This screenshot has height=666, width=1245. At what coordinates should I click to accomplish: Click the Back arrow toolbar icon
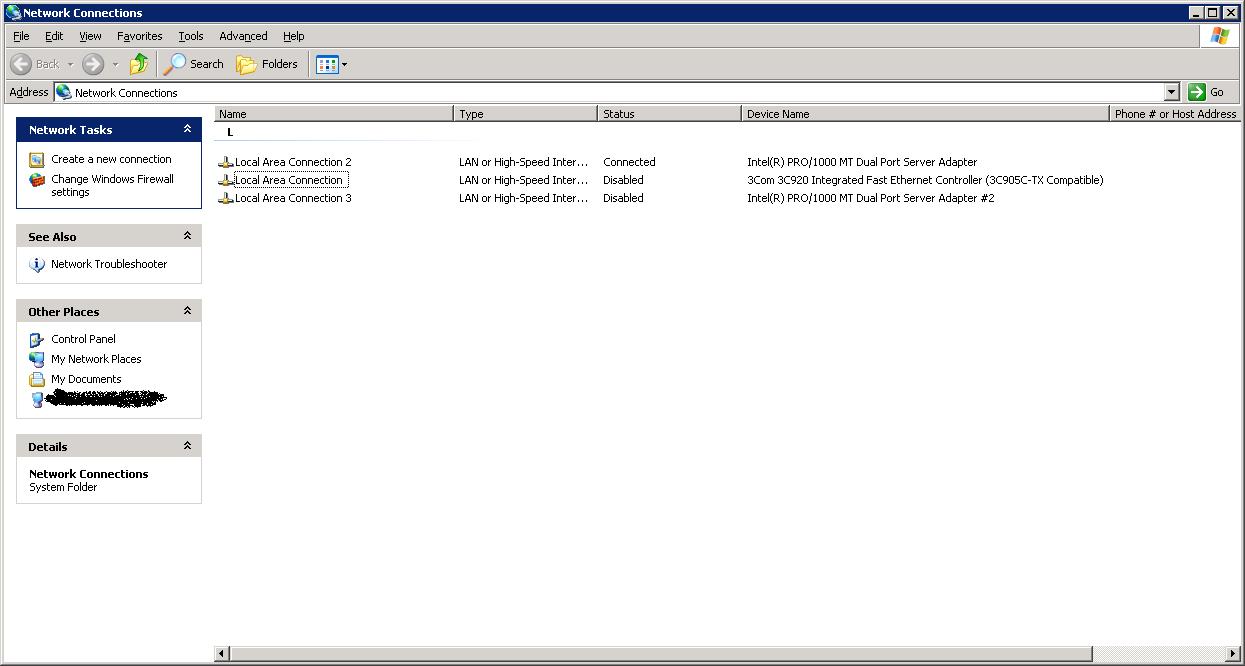point(21,64)
